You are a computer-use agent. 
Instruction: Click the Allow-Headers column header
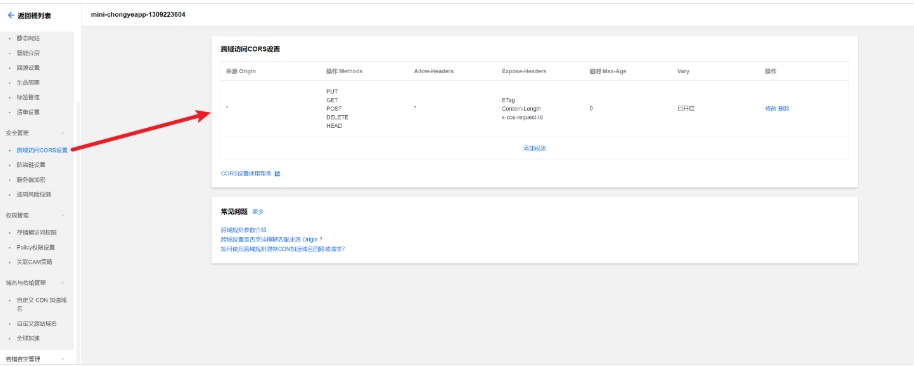(434, 71)
